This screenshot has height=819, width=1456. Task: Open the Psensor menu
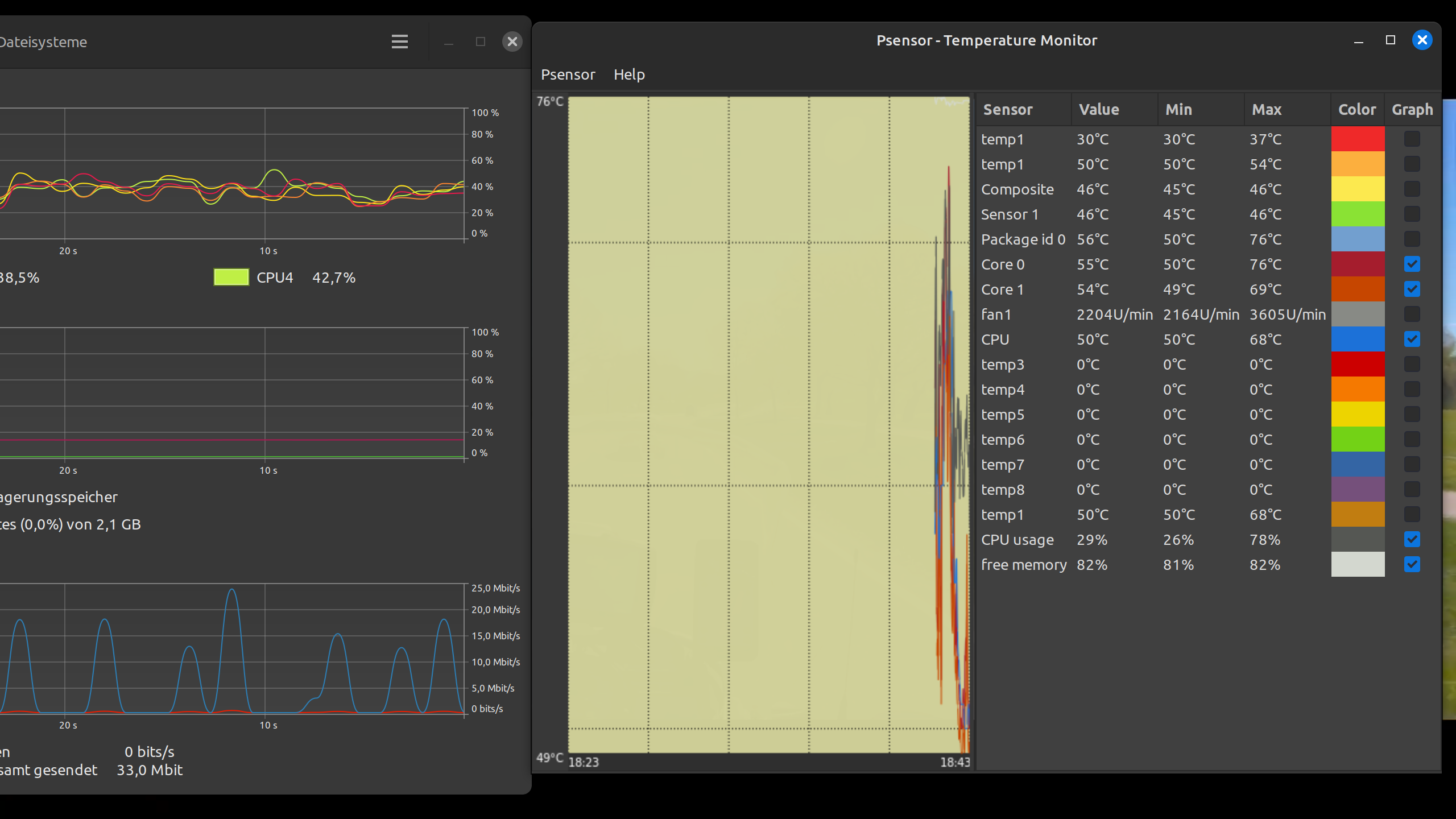coord(568,75)
